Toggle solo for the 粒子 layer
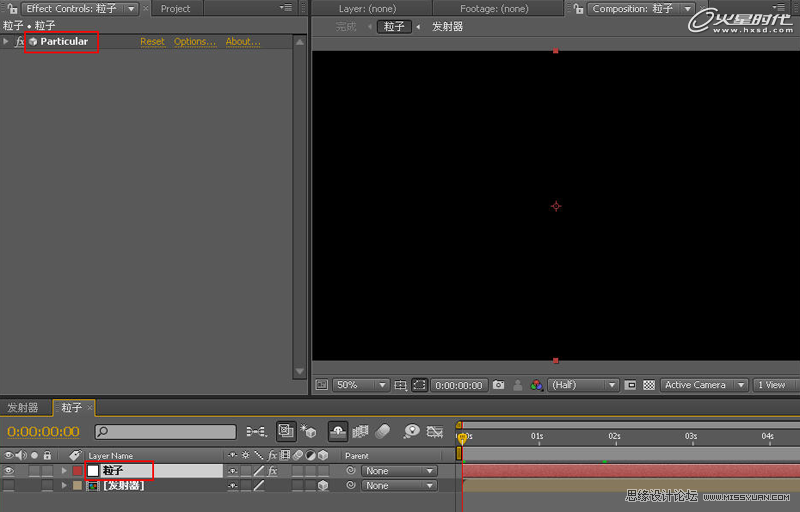The width and height of the screenshot is (800, 512). coord(34,471)
